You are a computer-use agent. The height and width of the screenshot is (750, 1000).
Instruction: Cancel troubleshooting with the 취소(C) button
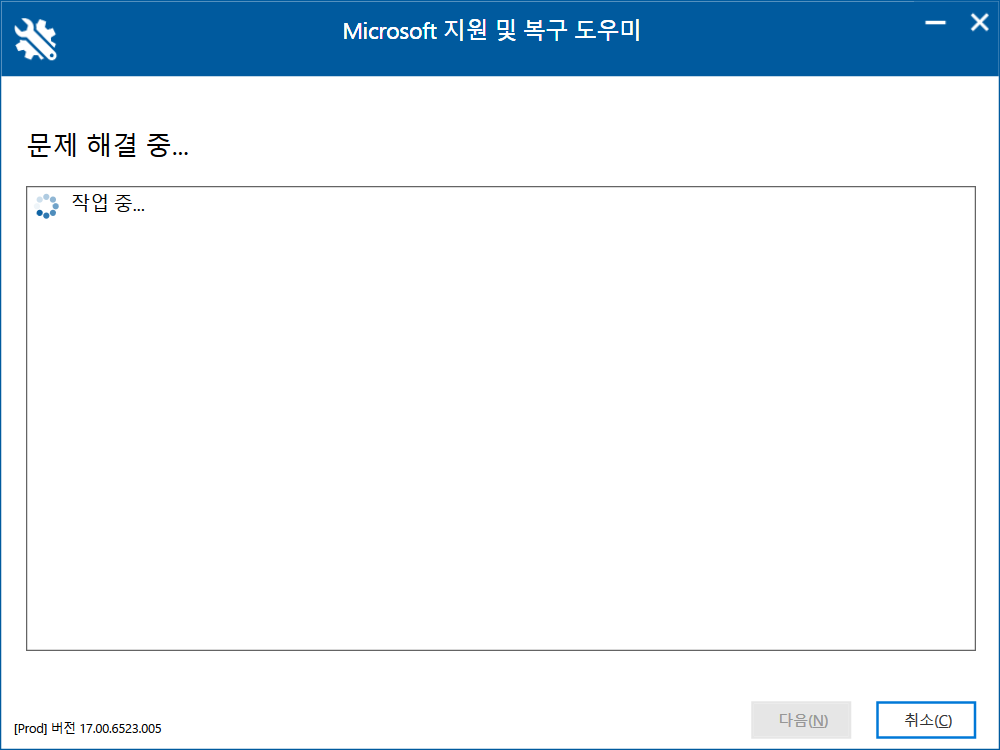(926, 720)
